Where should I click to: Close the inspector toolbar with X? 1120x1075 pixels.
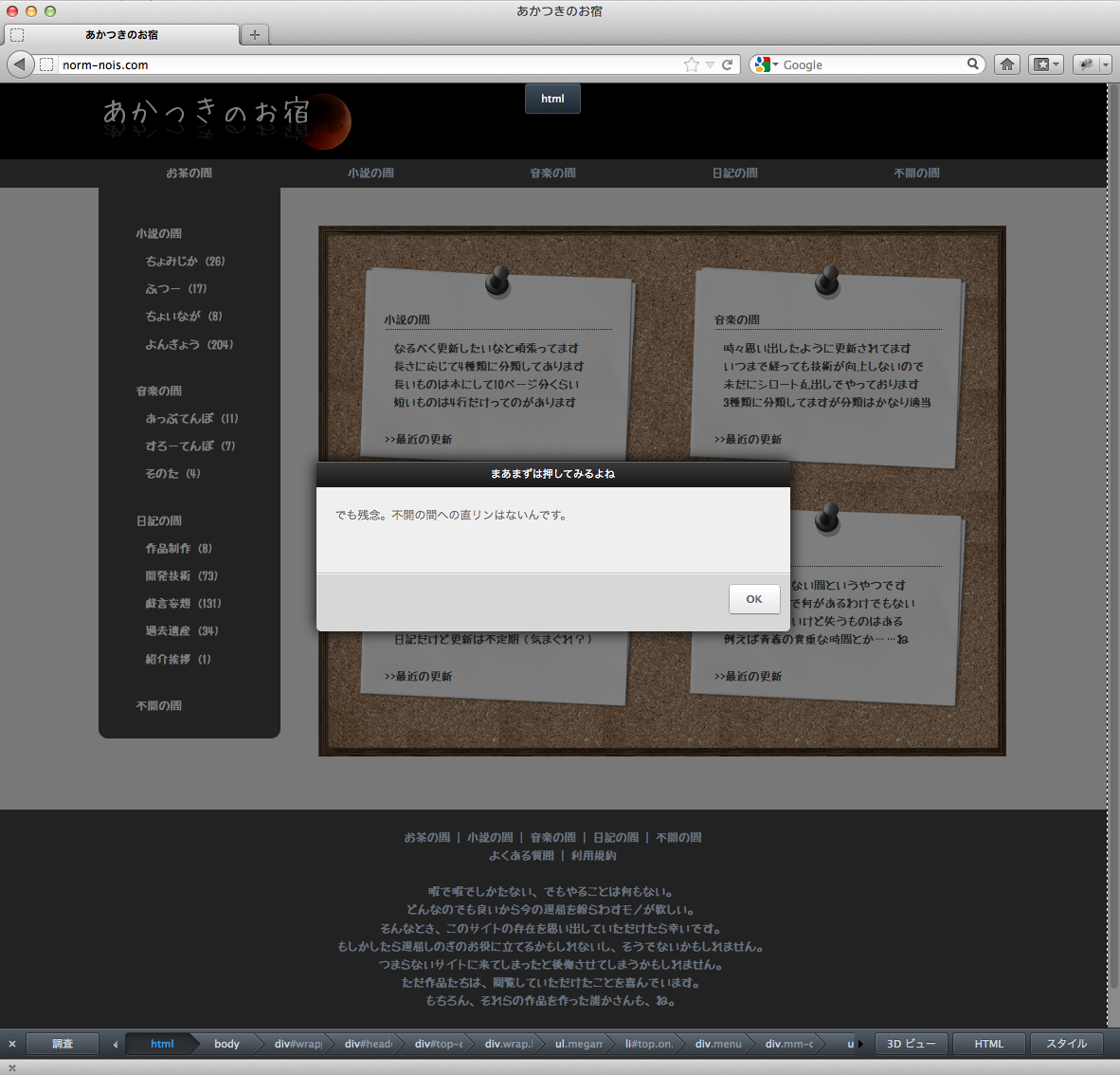click(x=12, y=1044)
